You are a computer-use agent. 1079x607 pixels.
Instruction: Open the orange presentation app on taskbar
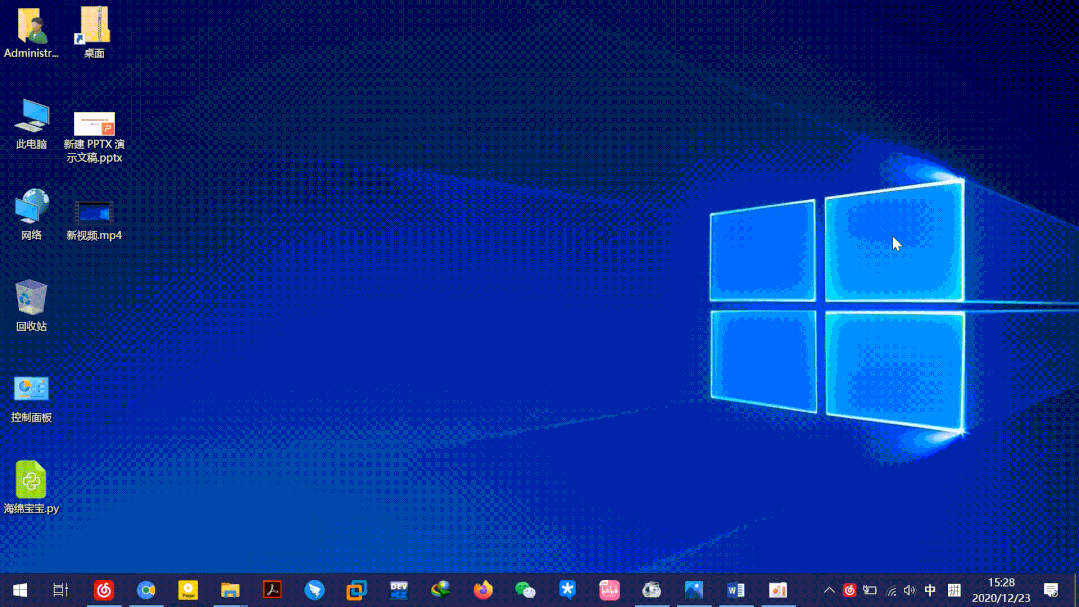(778, 590)
